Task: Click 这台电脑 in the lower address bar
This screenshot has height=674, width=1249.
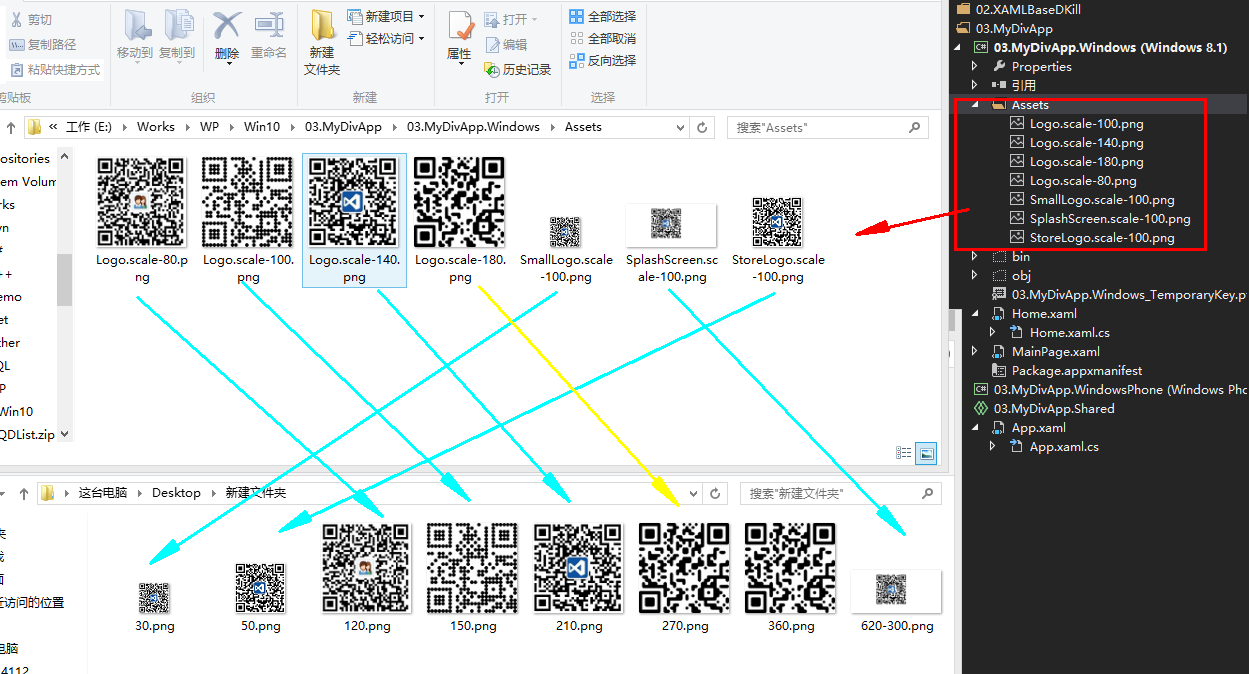Action: pyautogui.click(x=103, y=493)
